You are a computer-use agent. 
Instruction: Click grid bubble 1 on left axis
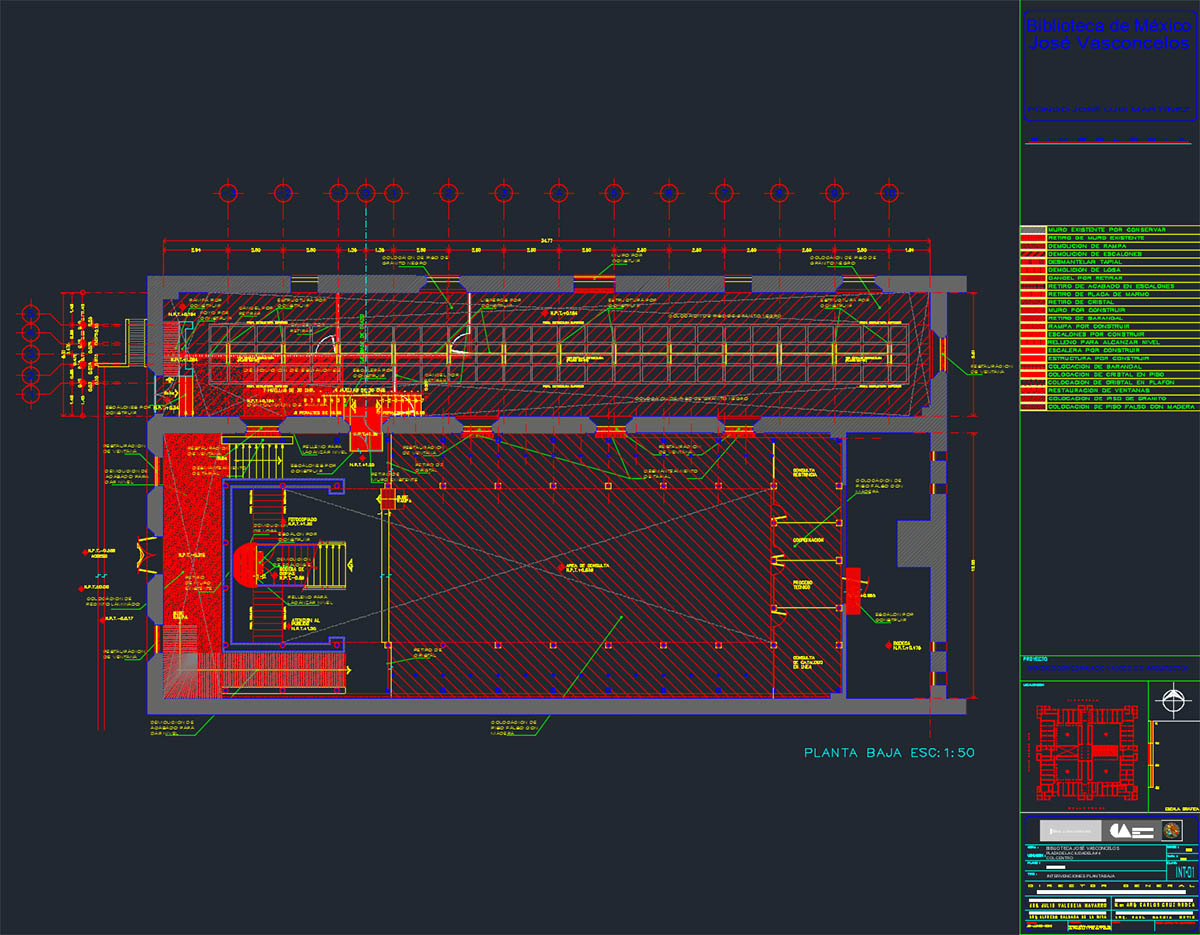pyautogui.click(x=31, y=397)
